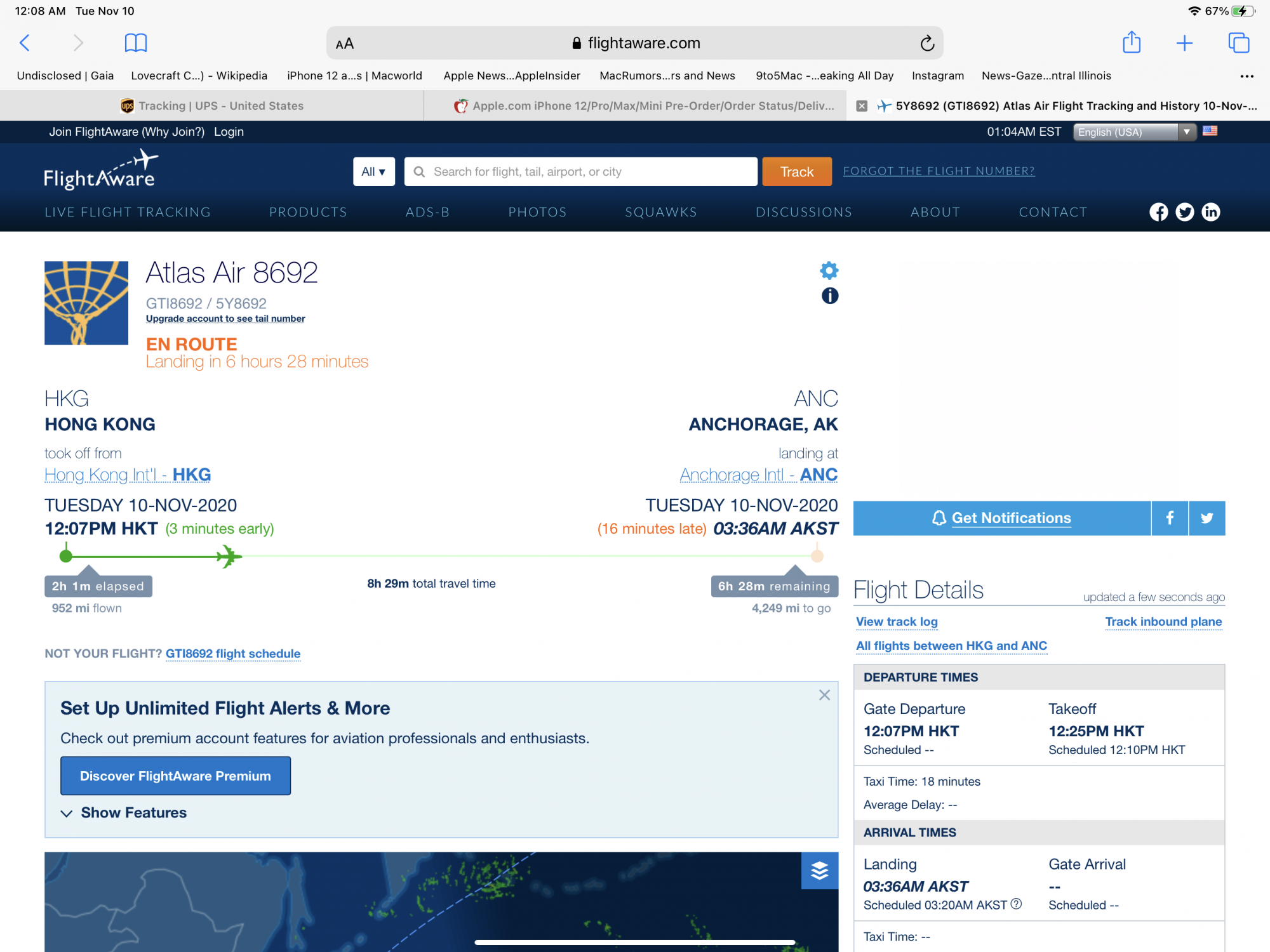Switch to Tracking UPS tab

(x=212, y=106)
